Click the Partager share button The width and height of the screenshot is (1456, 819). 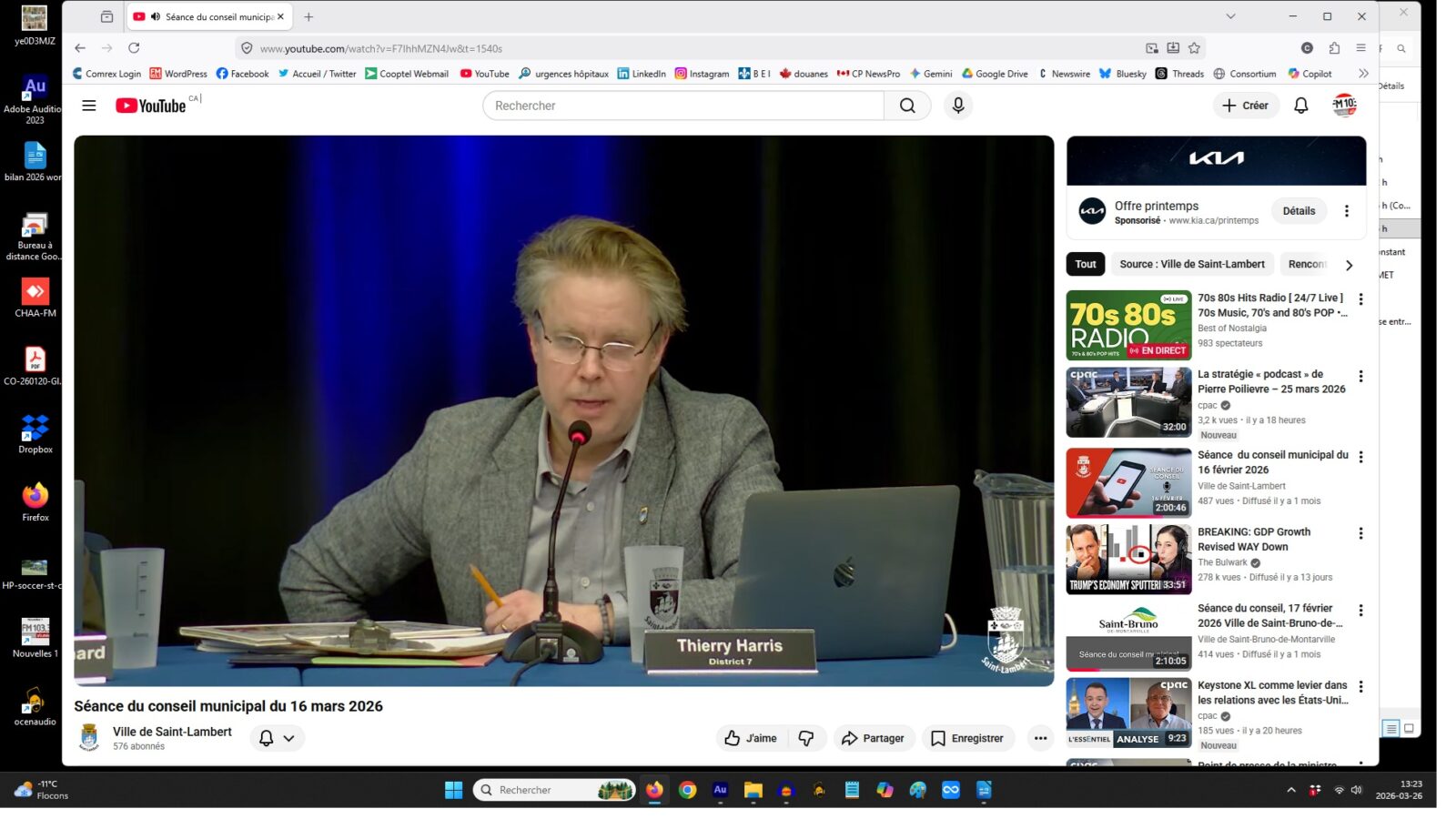(873, 738)
